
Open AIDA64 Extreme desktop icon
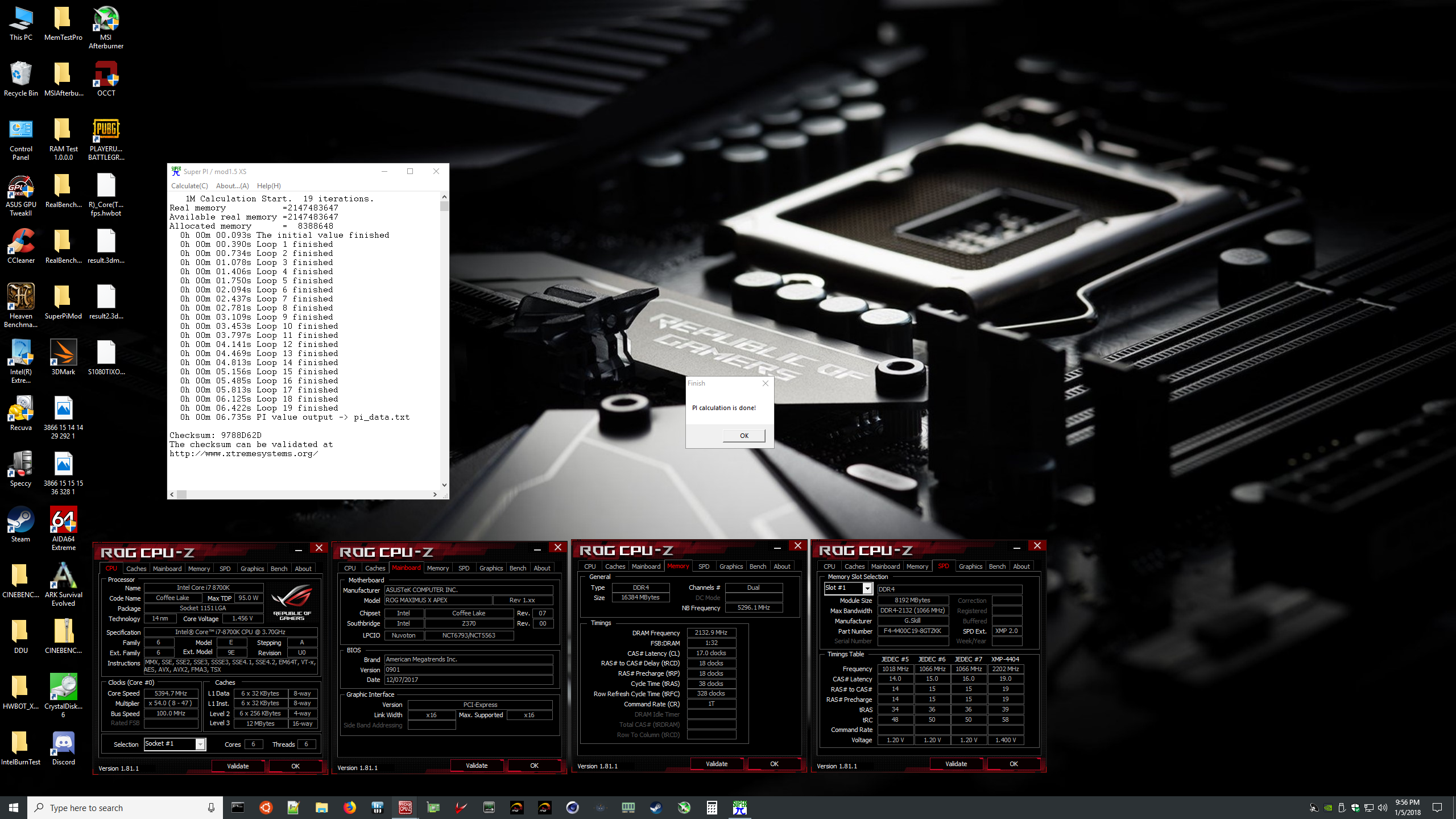[63, 530]
